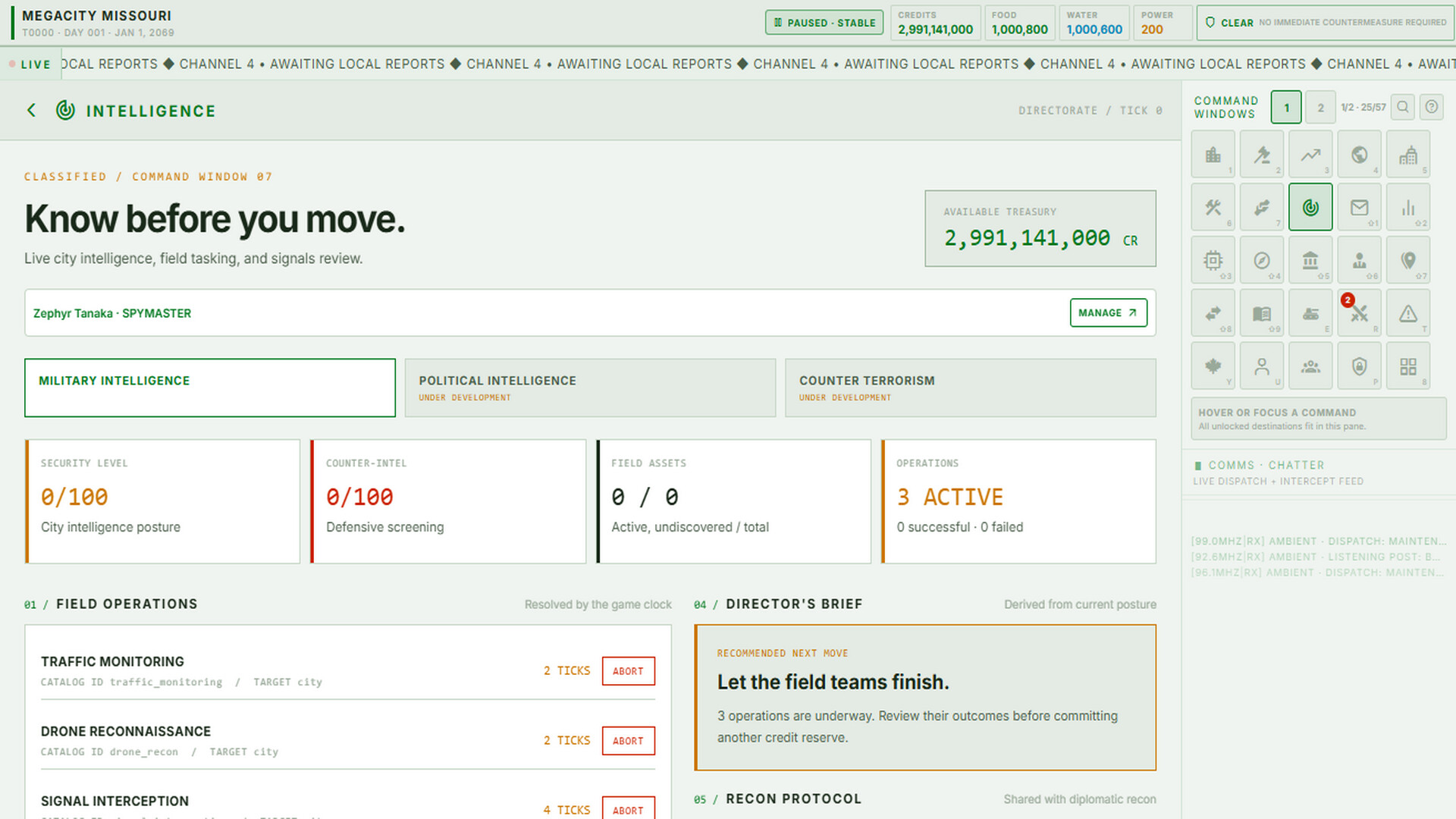
Task: Select the Military Intelligence tab
Action: pyautogui.click(x=210, y=388)
